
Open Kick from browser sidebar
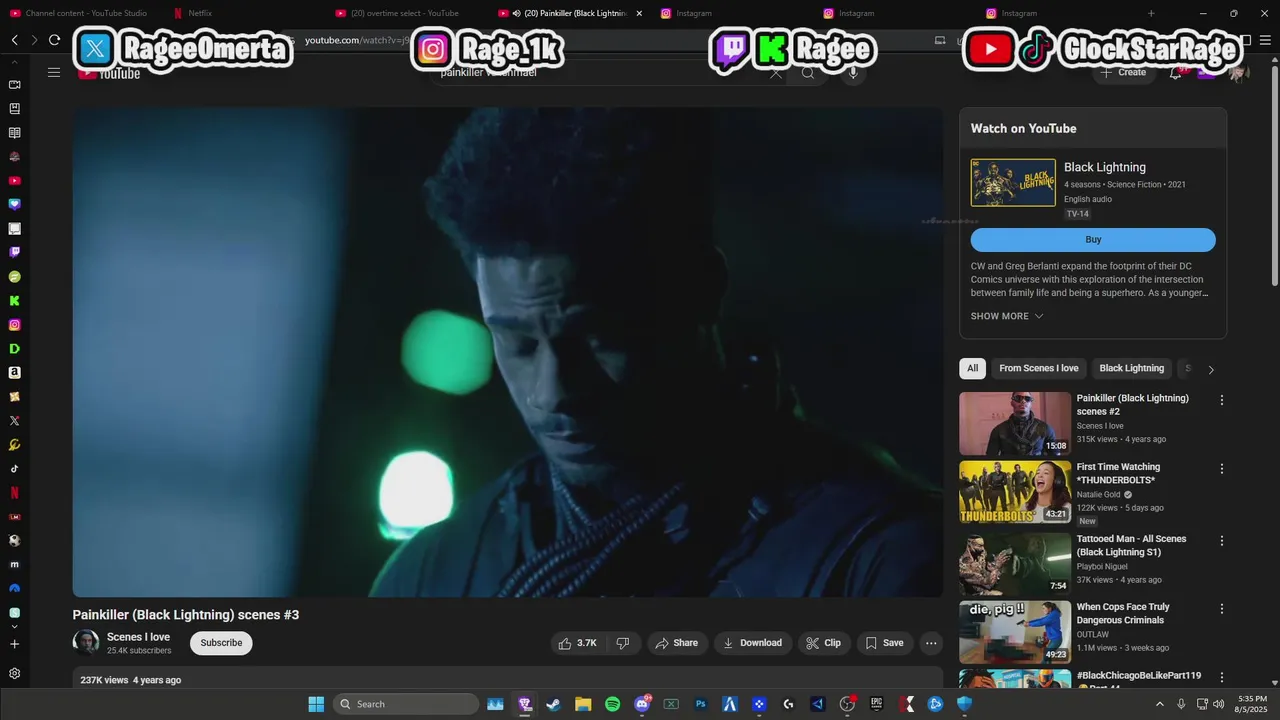coord(14,301)
